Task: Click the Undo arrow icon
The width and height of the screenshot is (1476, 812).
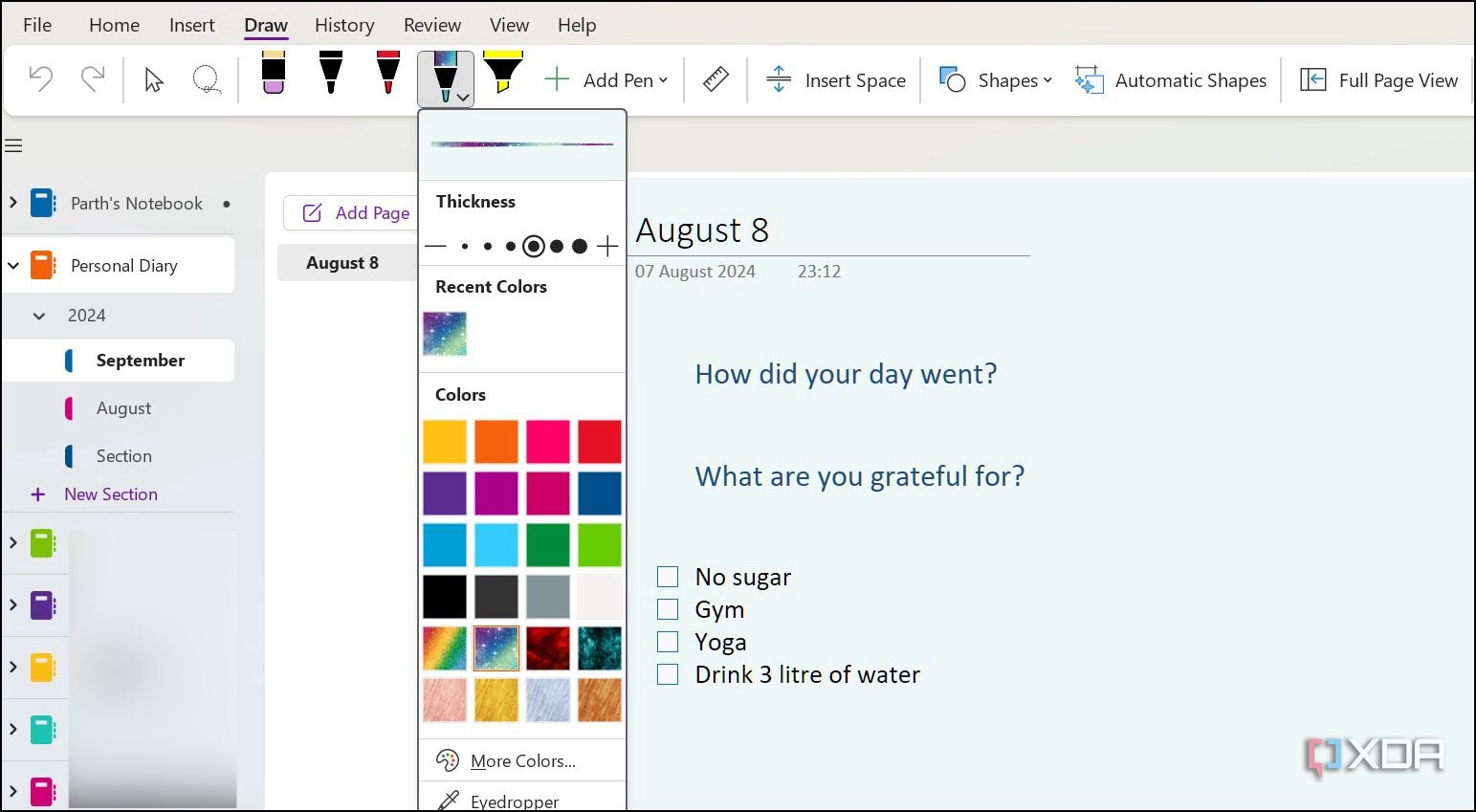Action: click(41, 78)
